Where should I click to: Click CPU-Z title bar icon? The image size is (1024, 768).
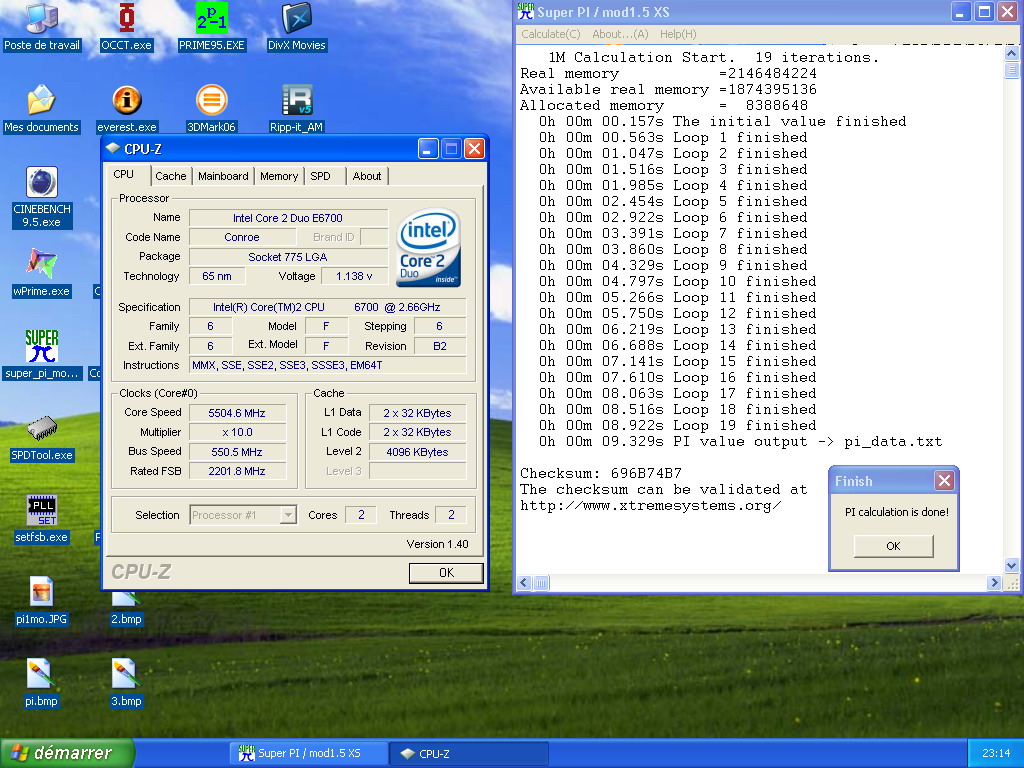coord(113,148)
